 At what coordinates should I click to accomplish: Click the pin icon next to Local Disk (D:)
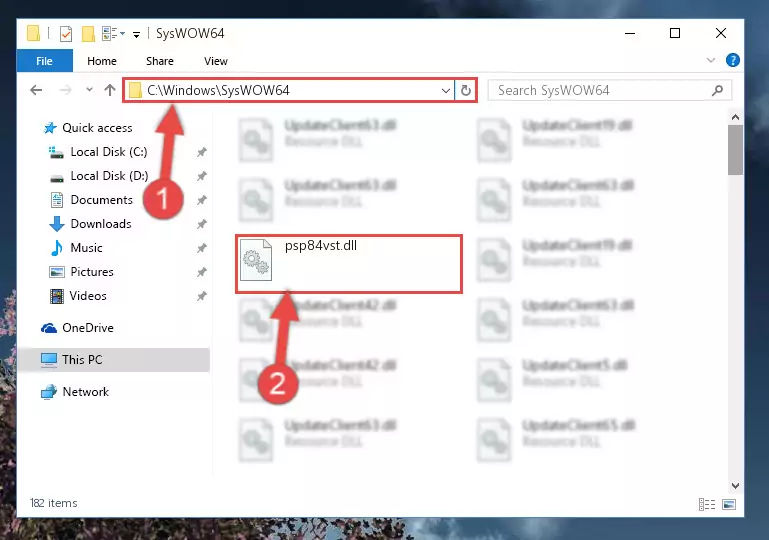click(202, 176)
